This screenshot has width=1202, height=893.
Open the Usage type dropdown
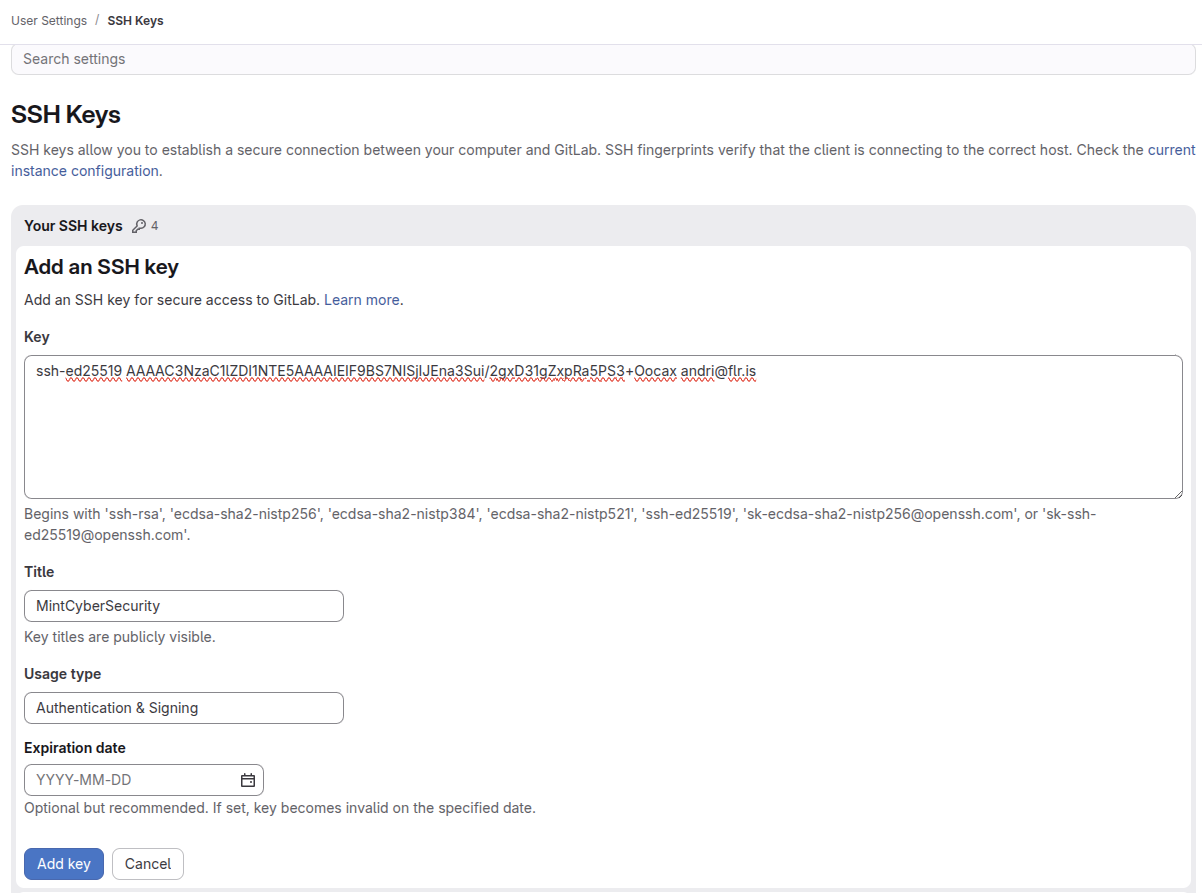coord(184,708)
